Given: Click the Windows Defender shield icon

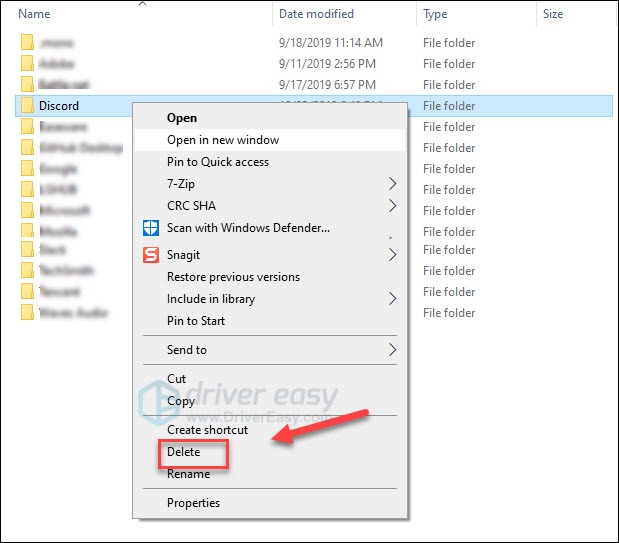Looking at the screenshot, I should click(151, 228).
